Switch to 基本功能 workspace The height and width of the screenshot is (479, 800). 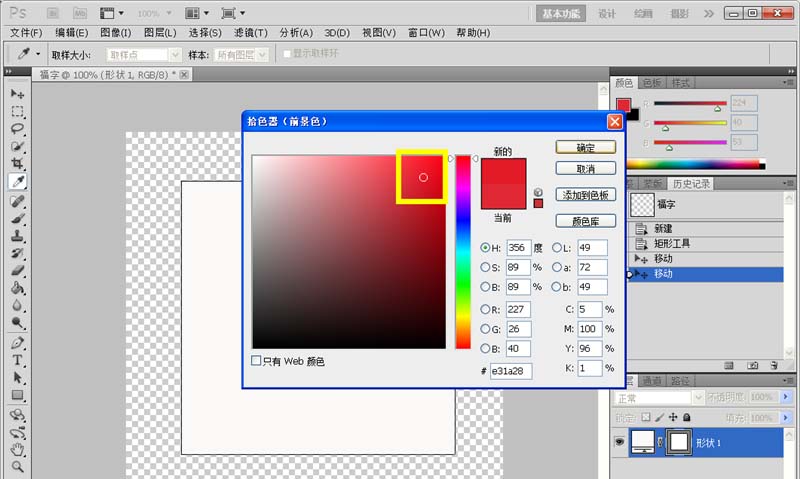[x=561, y=14]
